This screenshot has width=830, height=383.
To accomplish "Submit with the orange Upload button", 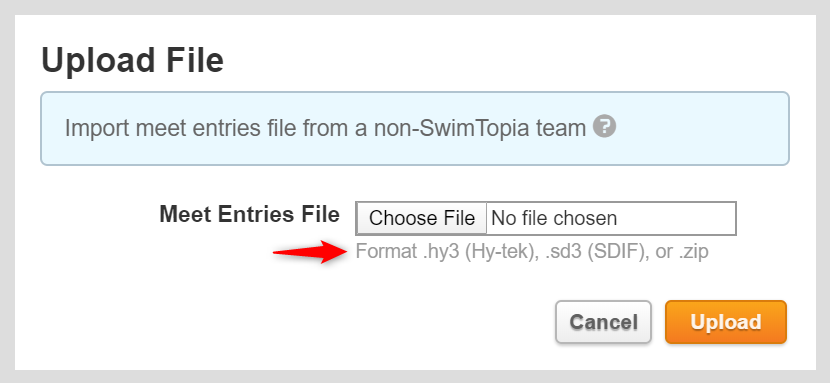I will pos(726,322).
